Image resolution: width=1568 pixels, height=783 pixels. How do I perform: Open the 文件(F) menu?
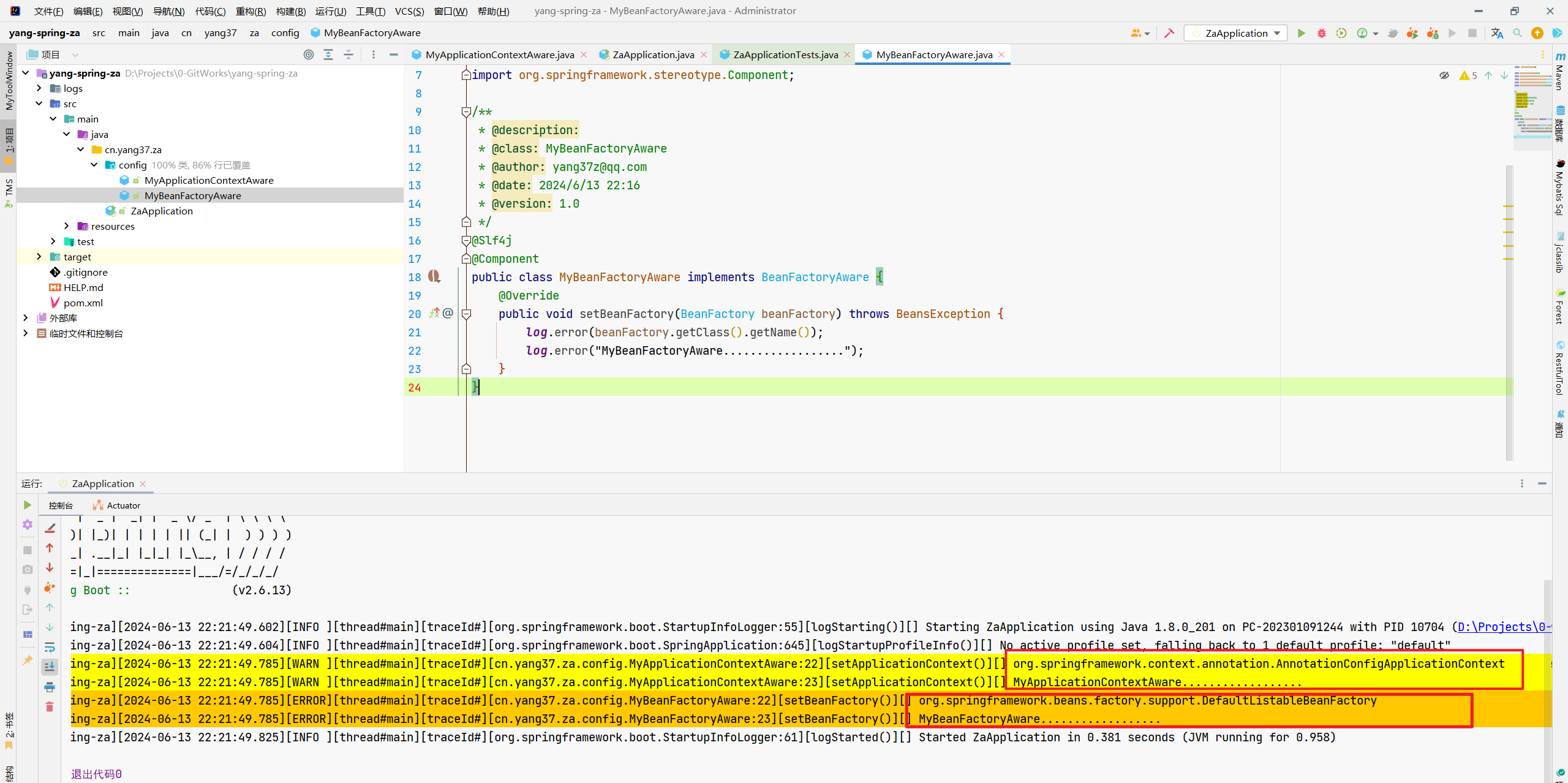48,11
